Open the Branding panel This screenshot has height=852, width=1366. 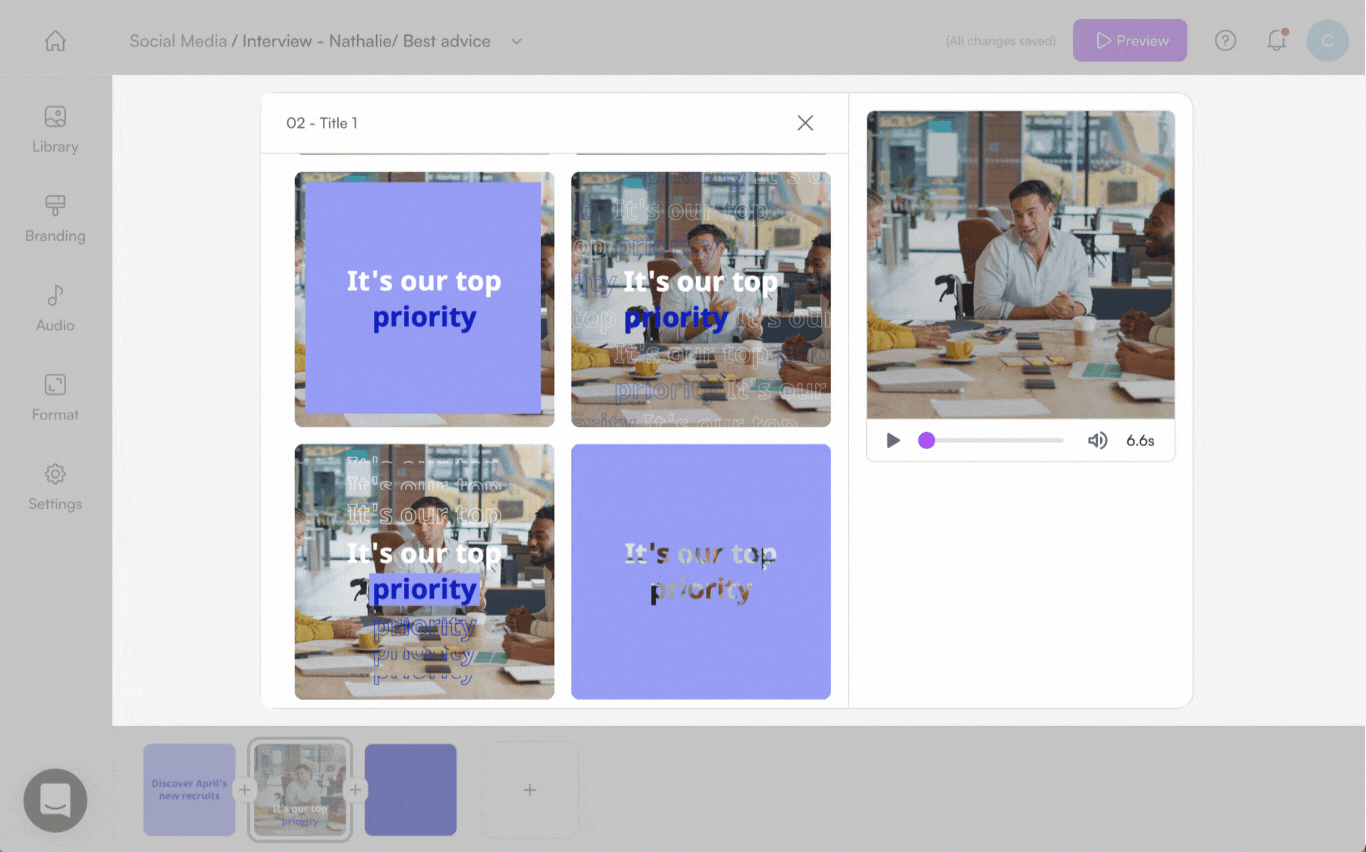coord(55,219)
